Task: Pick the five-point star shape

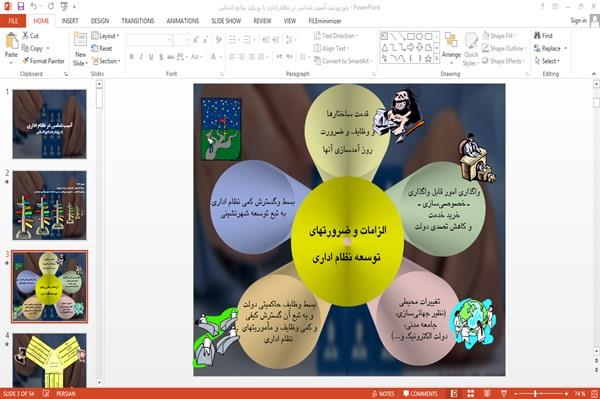Action: click(x=429, y=59)
